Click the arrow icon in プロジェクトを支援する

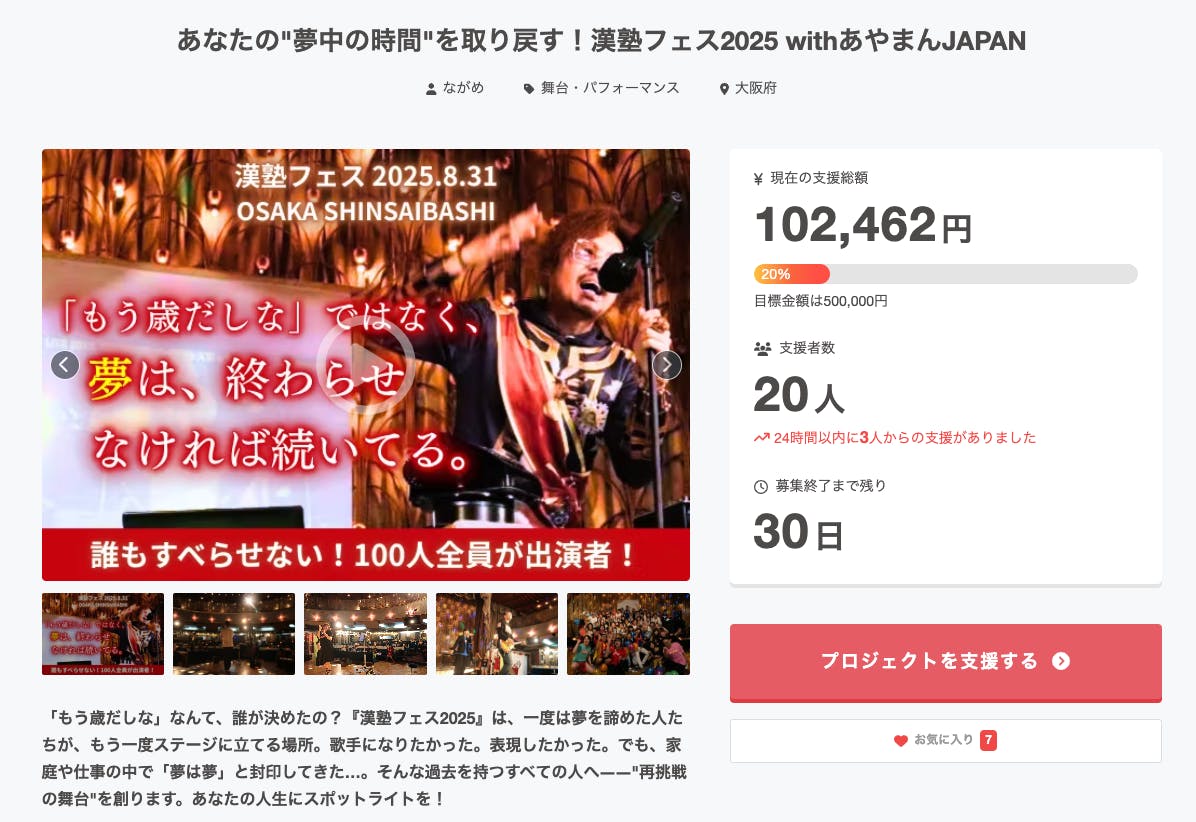[x=1061, y=661]
